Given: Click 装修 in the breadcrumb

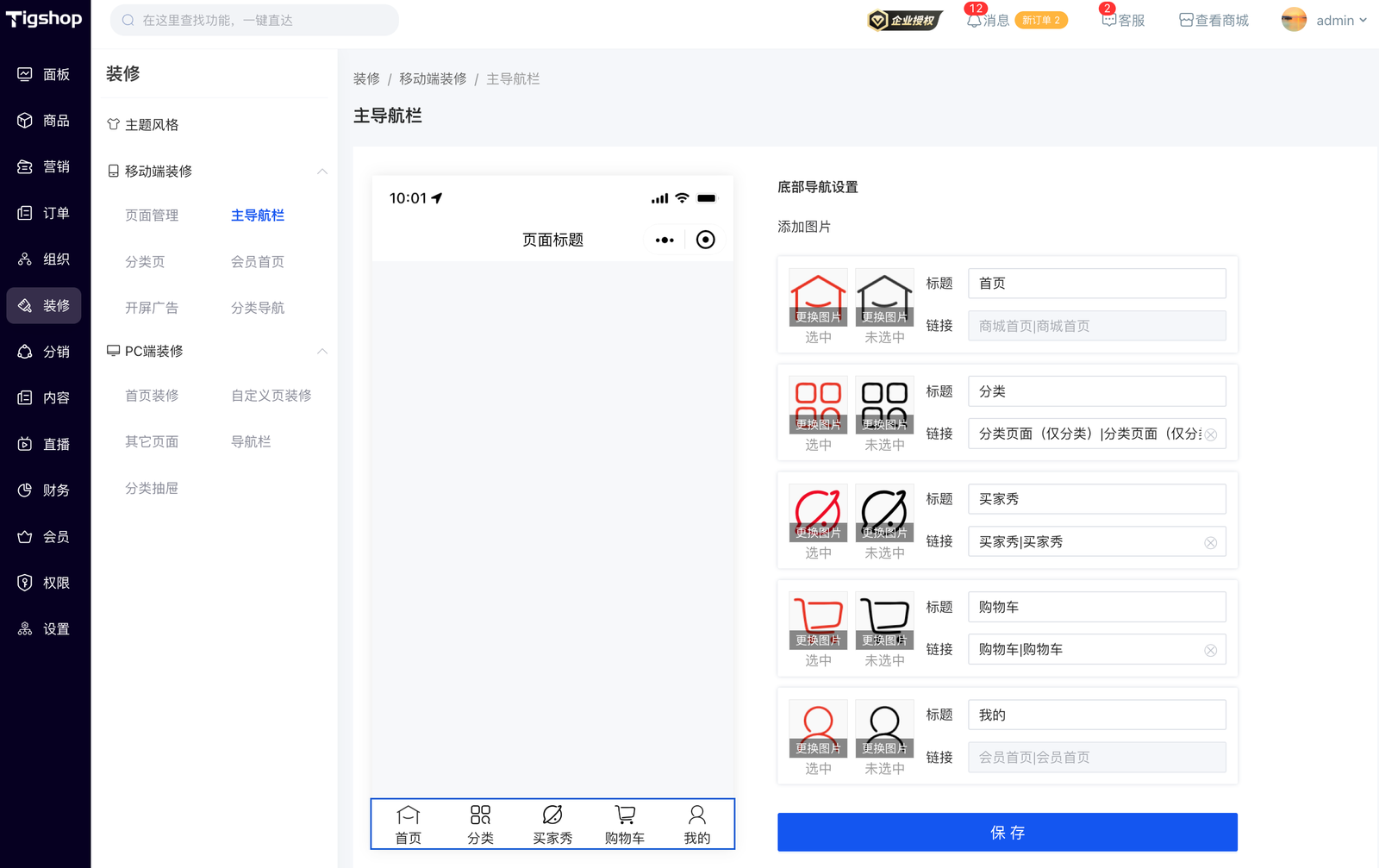Looking at the screenshot, I should 366,78.
